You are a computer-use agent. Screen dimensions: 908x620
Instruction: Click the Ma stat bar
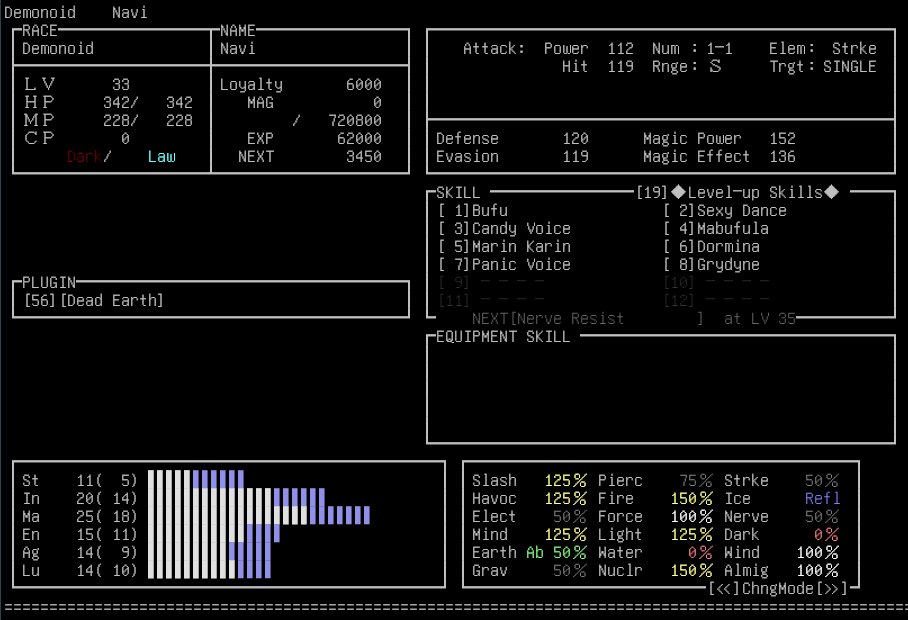pyautogui.click(x=259, y=515)
